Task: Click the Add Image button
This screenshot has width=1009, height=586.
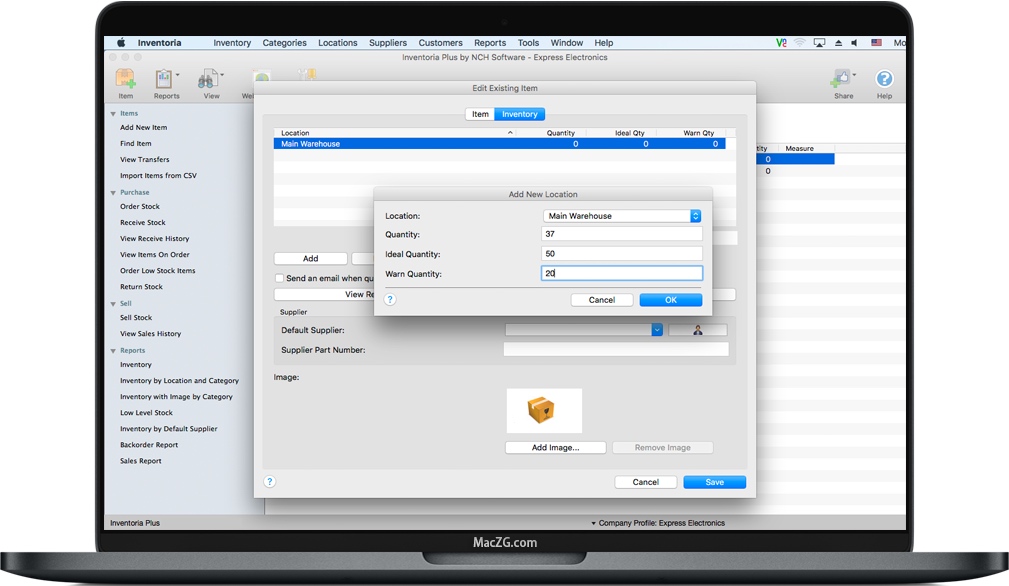Action: (555, 447)
